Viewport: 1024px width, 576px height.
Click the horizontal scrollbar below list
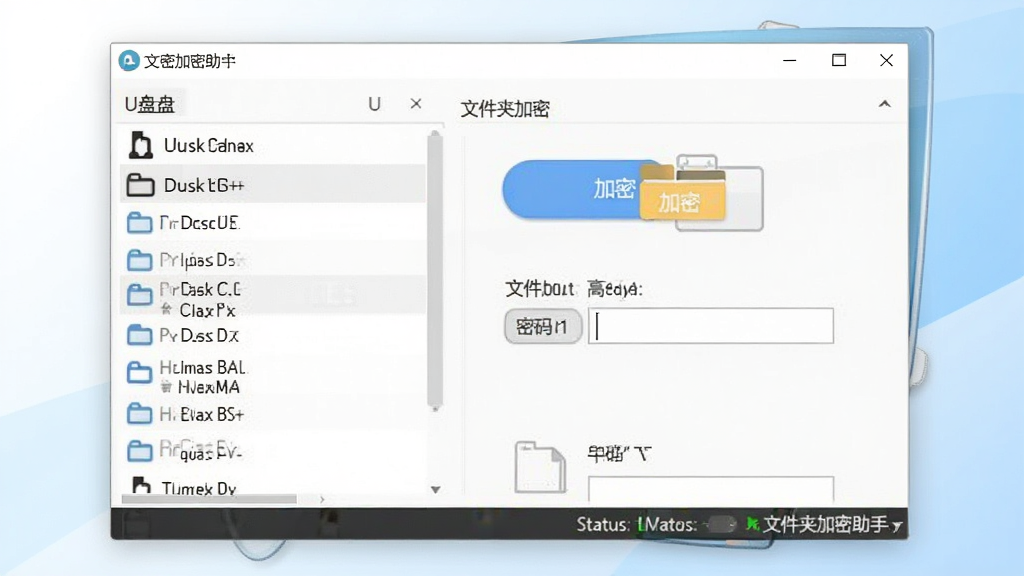pos(209,499)
